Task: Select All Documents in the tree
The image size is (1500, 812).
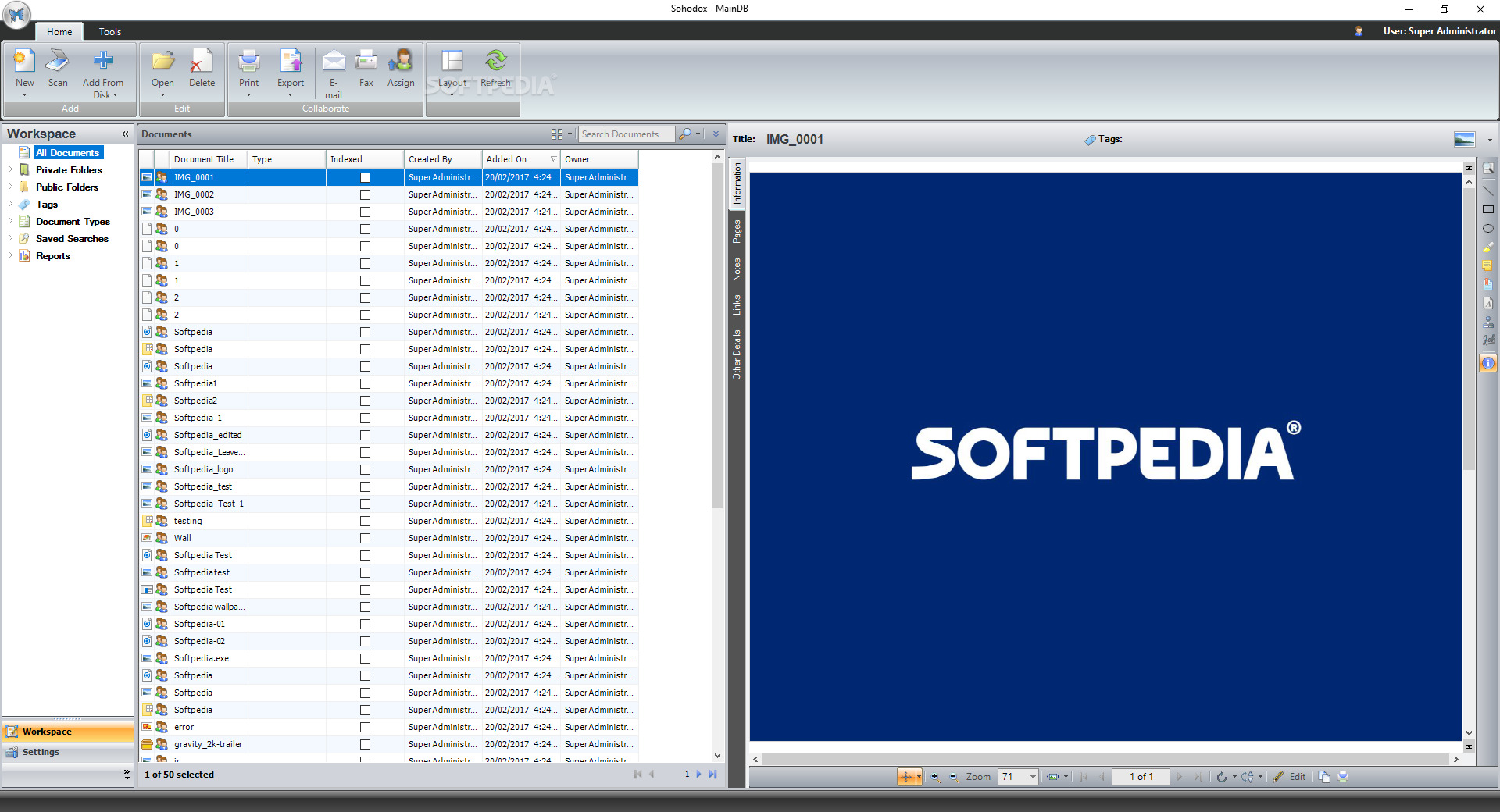Action: [68, 153]
